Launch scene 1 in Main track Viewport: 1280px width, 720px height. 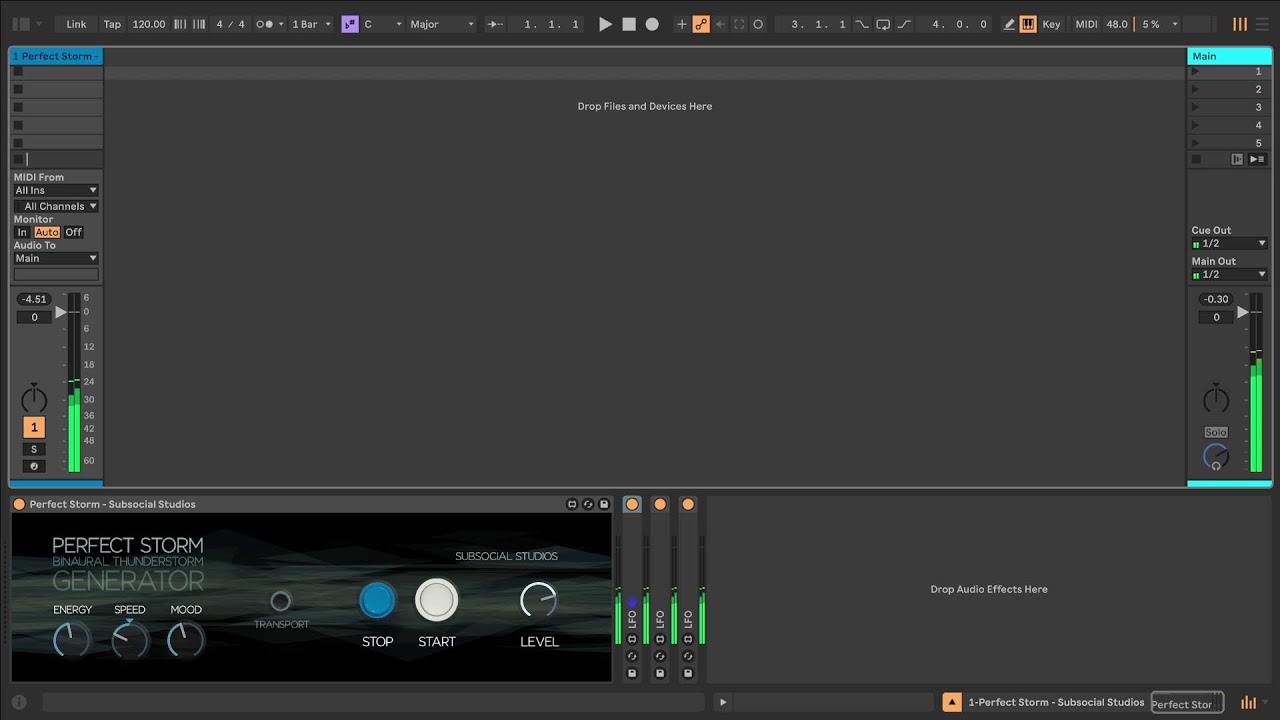(1195, 71)
